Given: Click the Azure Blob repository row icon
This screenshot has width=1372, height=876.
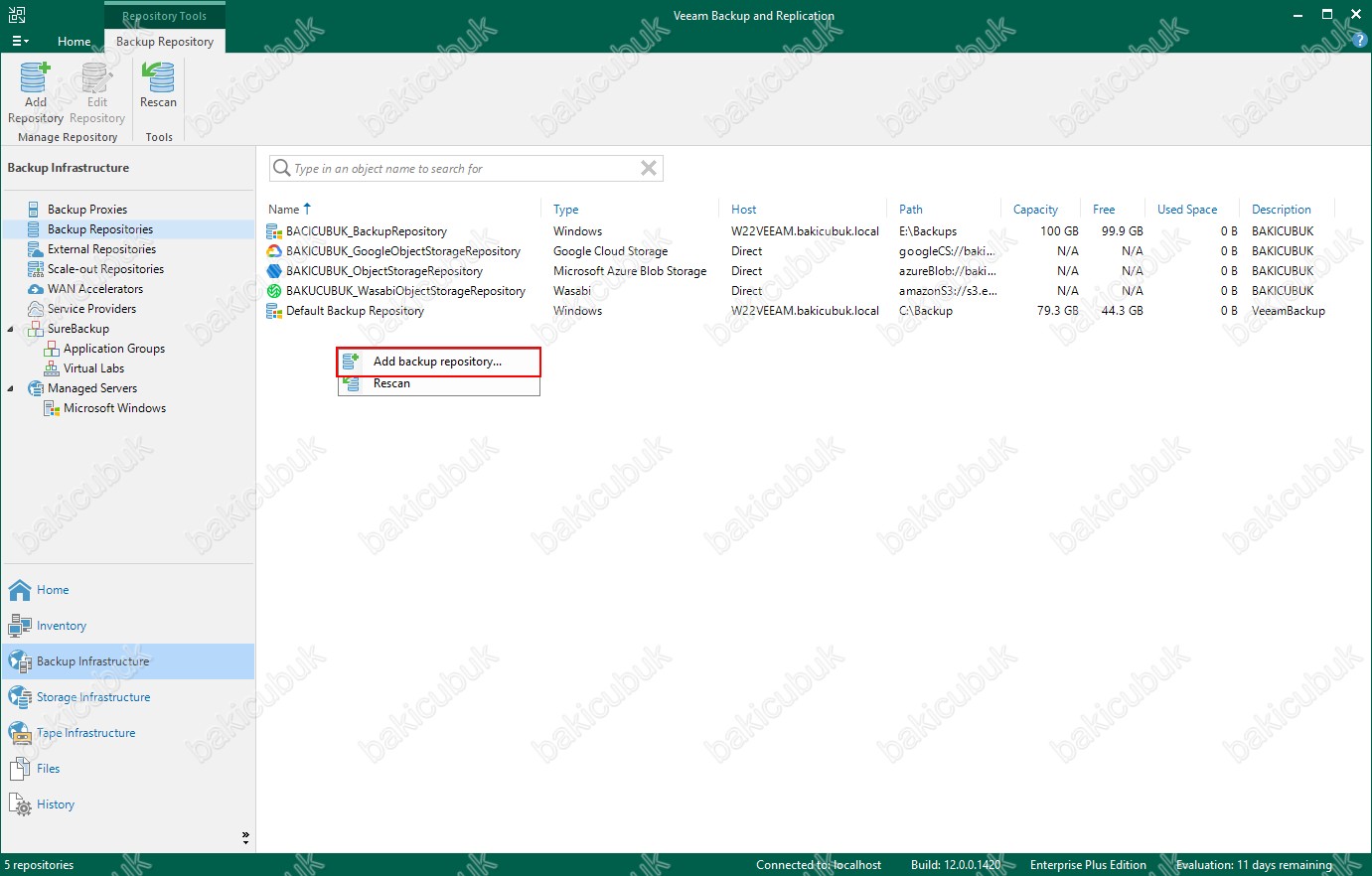Looking at the screenshot, I should pos(274,271).
